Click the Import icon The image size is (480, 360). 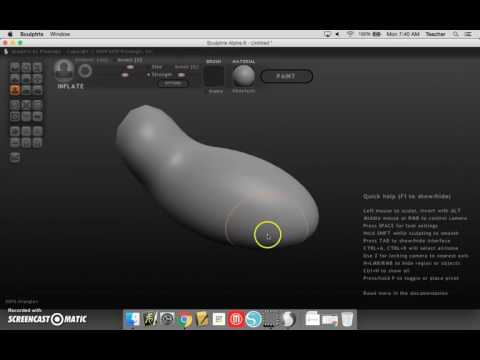(37, 131)
